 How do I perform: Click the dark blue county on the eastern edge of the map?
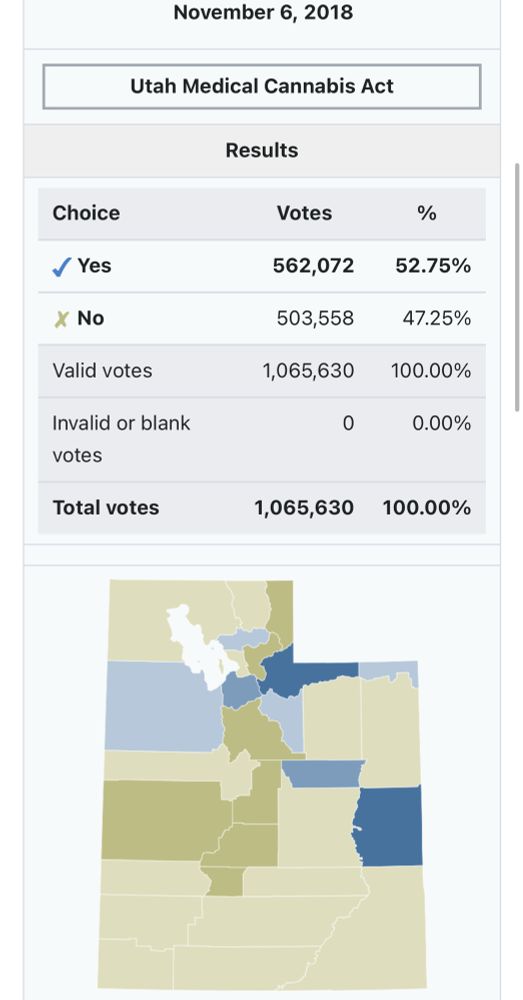click(x=390, y=826)
